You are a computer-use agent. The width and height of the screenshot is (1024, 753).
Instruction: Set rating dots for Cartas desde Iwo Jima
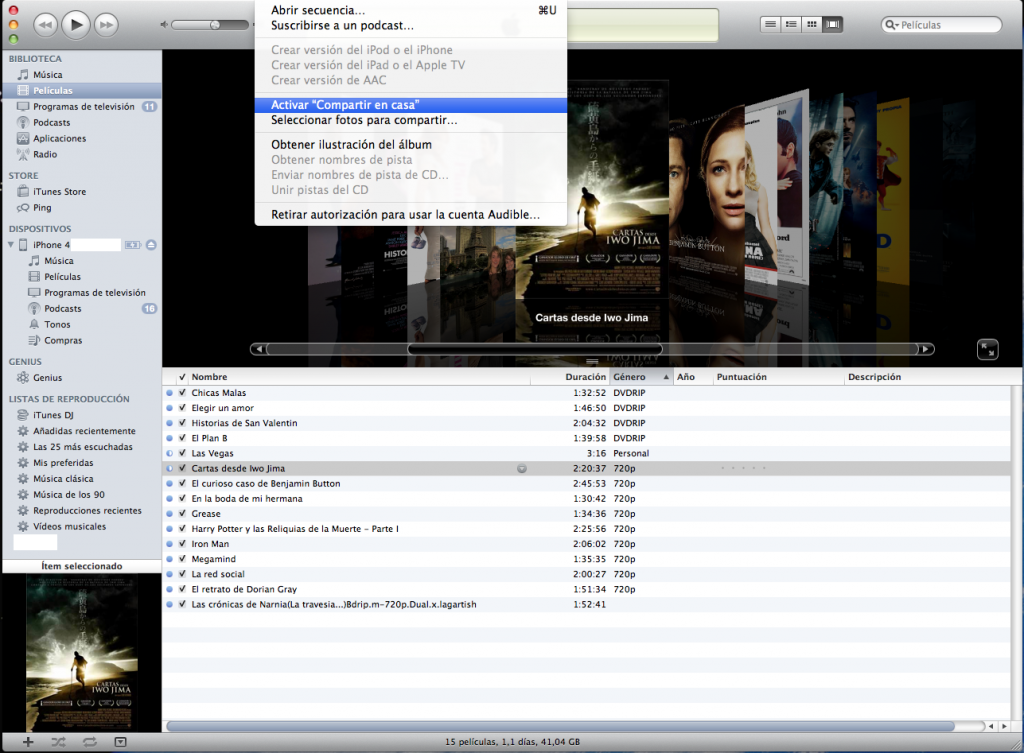pyautogui.click(x=743, y=468)
